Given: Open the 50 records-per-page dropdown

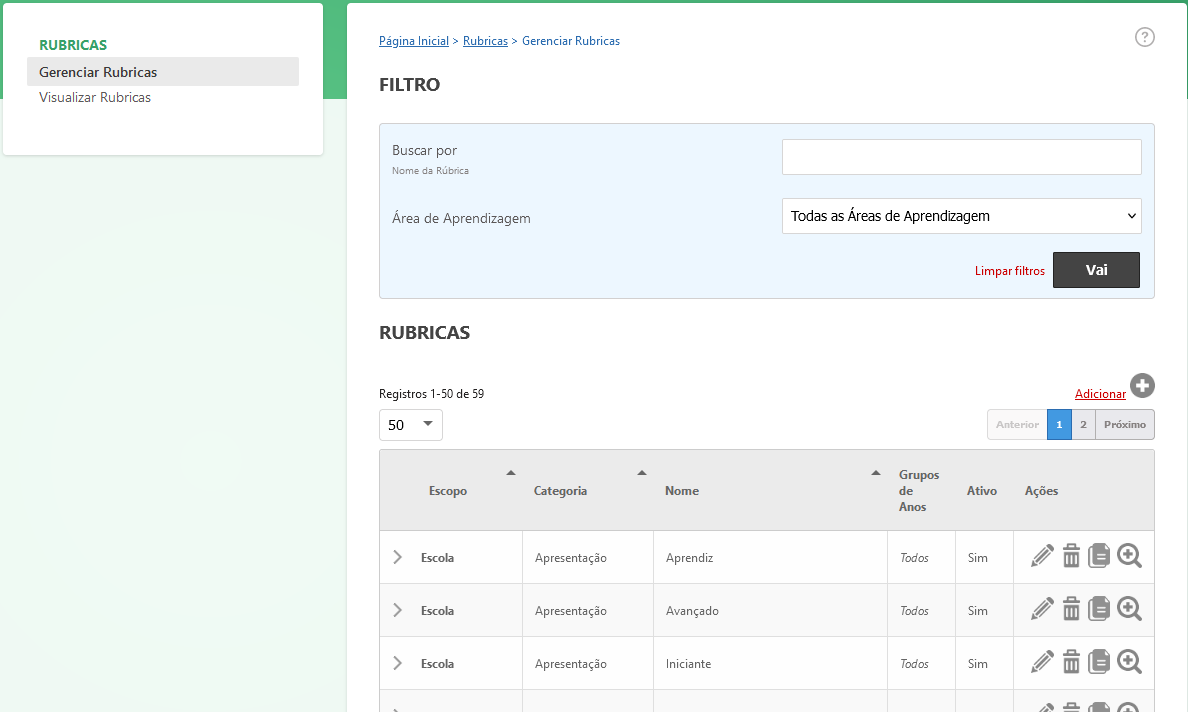Looking at the screenshot, I should tap(411, 425).
